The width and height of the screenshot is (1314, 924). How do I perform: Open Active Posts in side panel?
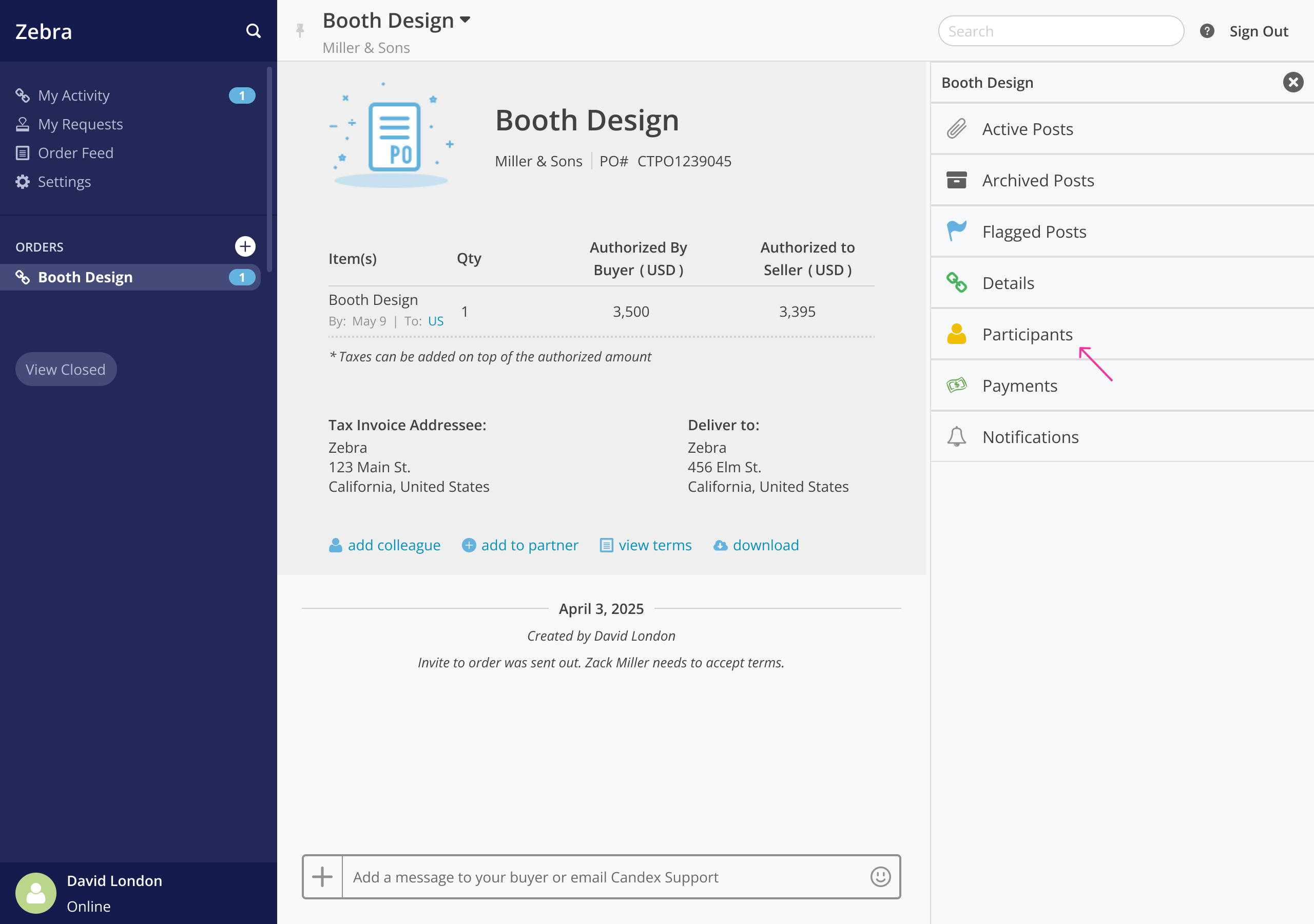click(x=1027, y=129)
